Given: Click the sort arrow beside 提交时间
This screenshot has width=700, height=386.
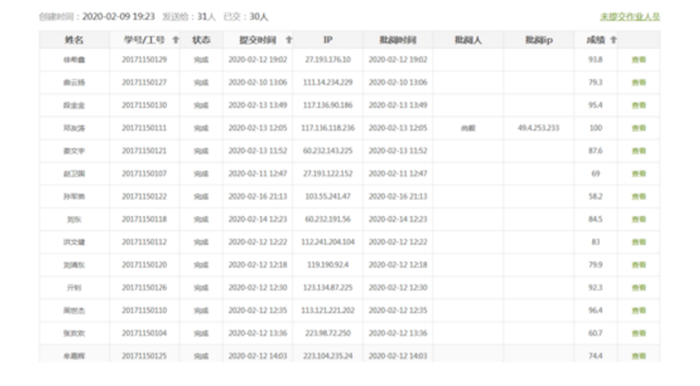Looking at the screenshot, I should tap(289, 40).
